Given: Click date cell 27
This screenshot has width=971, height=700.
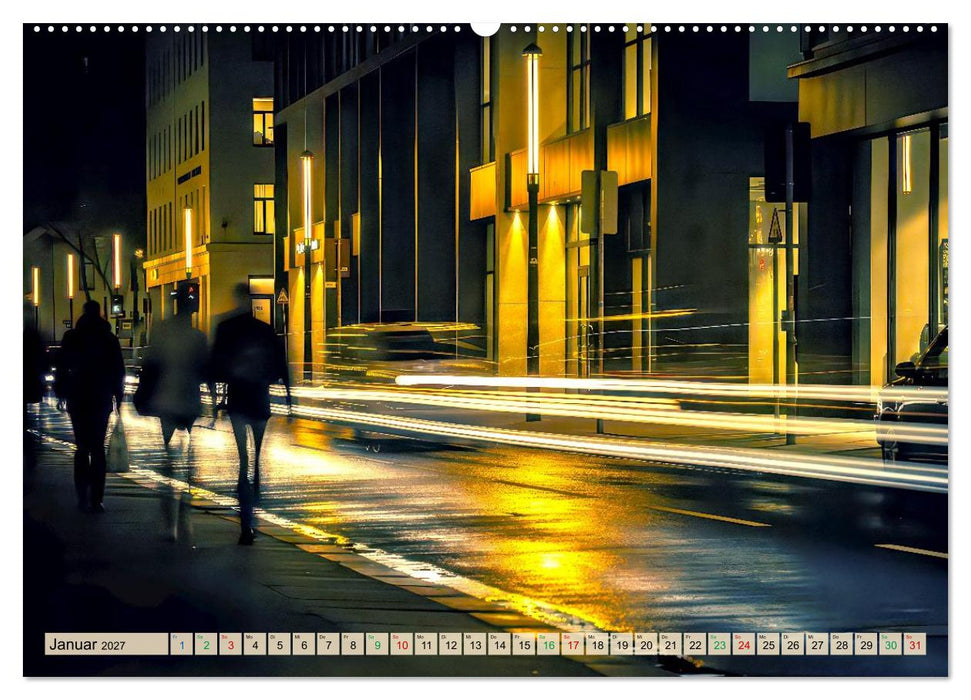Looking at the screenshot, I should [x=817, y=644].
